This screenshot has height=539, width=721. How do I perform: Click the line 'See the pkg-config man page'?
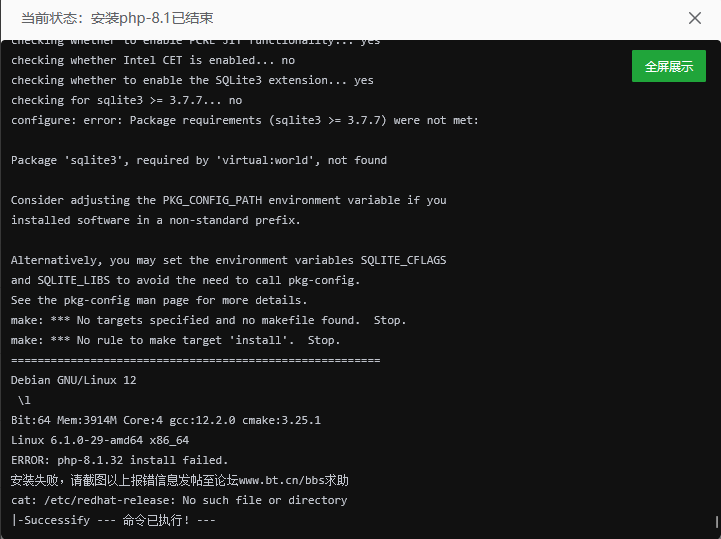tap(159, 300)
